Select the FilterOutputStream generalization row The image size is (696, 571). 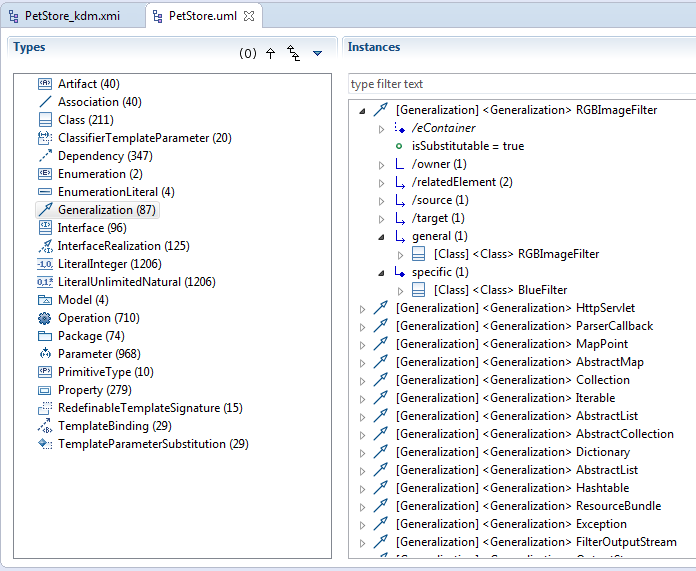coord(536,542)
